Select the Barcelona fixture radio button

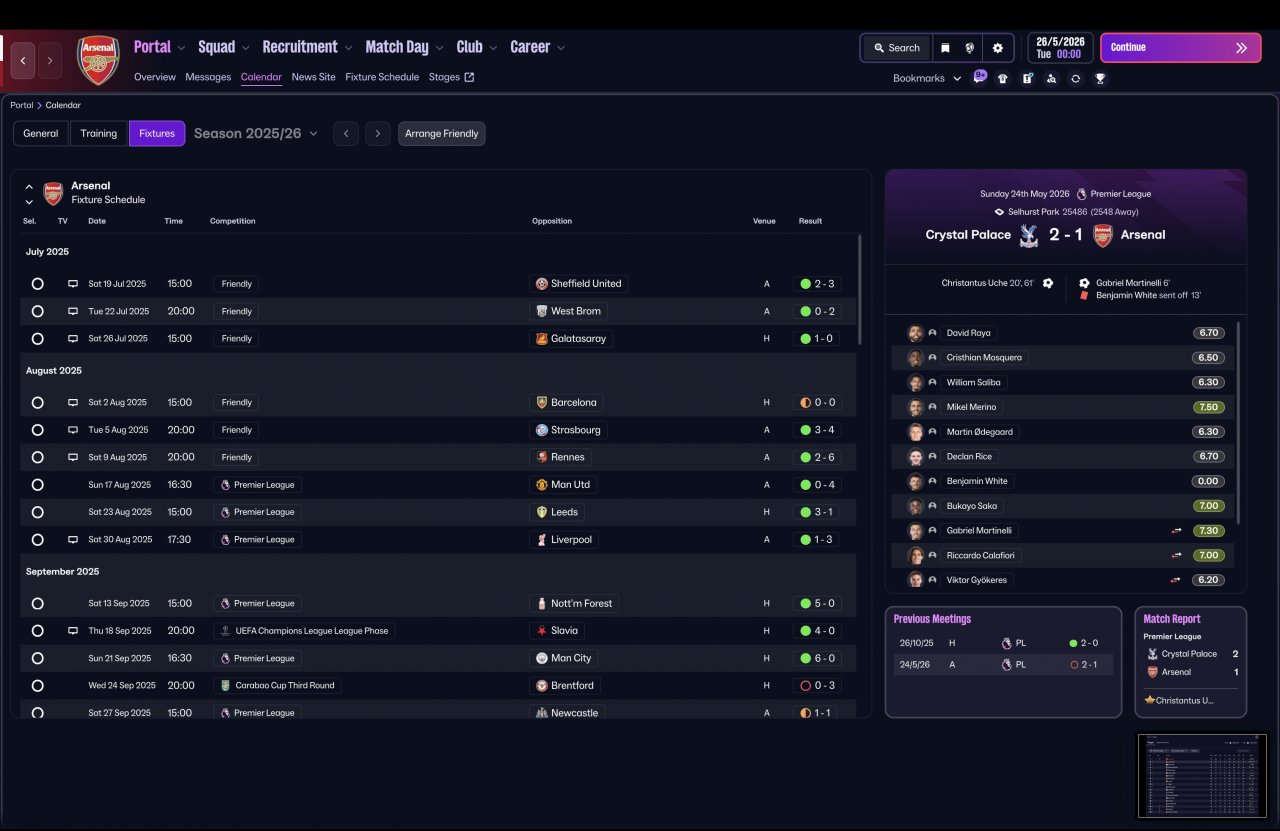click(x=37, y=403)
